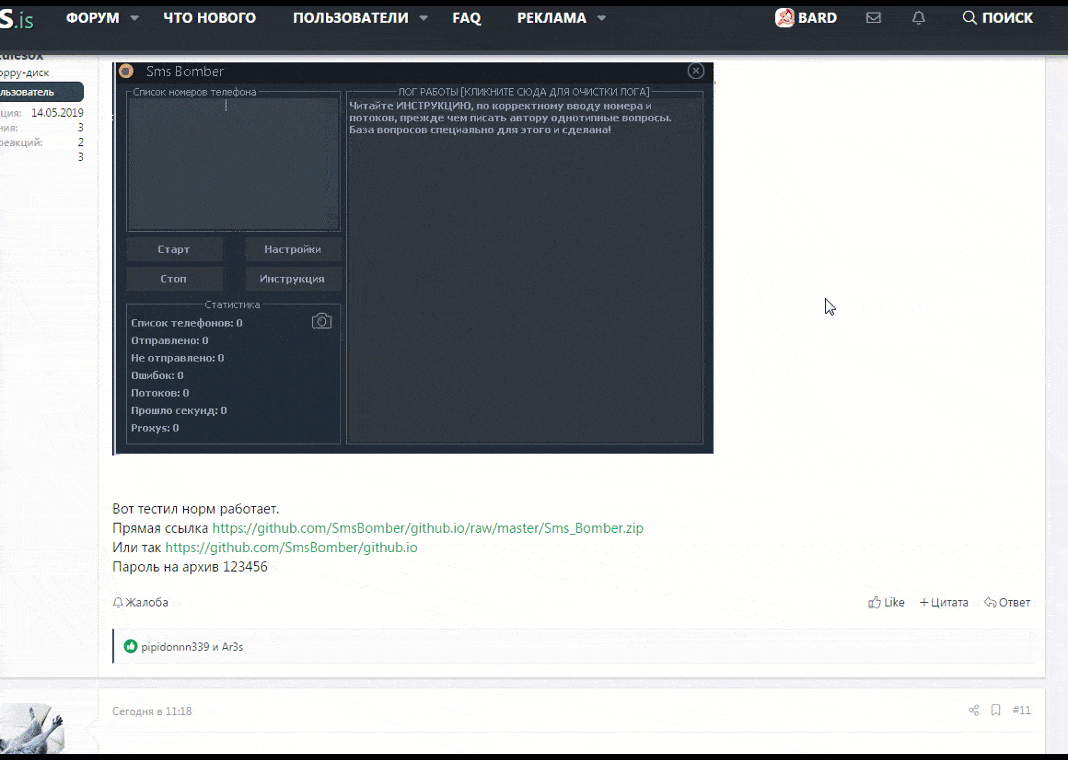Image resolution: width=1068 pixels, height=760 pixels.
Task: Reply to the post with Ответ
Action: (x=1007, y=602)
